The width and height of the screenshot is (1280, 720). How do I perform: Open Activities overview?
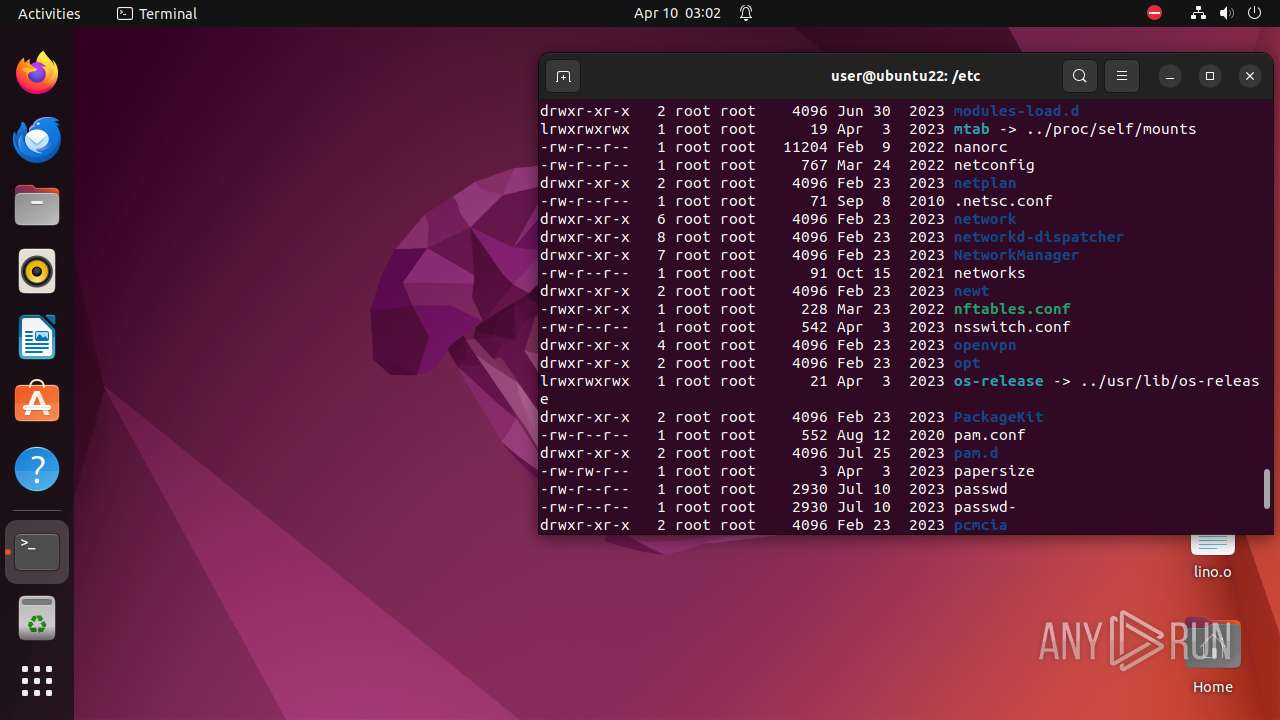point(49,13)
